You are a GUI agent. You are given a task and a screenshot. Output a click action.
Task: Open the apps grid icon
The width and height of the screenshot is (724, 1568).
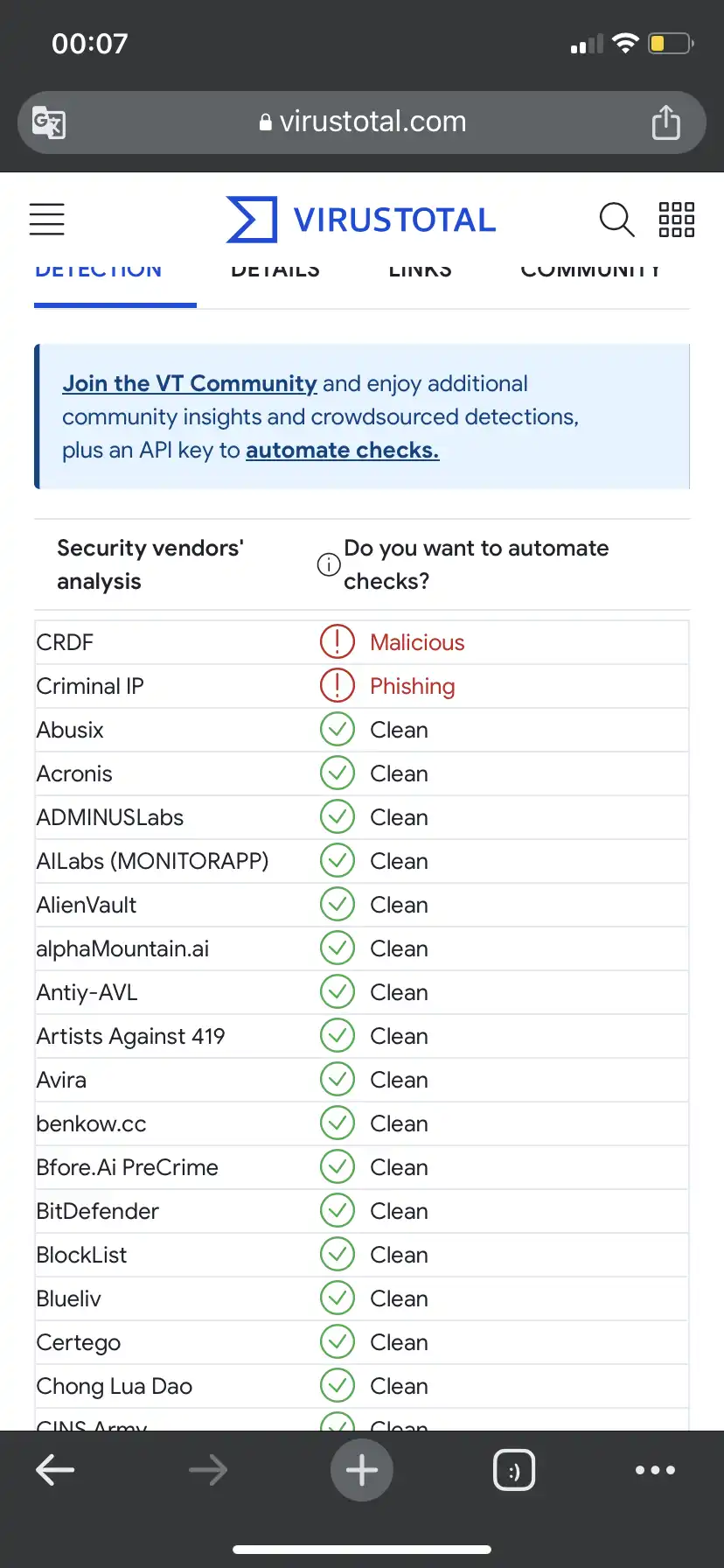coord(677,220)
